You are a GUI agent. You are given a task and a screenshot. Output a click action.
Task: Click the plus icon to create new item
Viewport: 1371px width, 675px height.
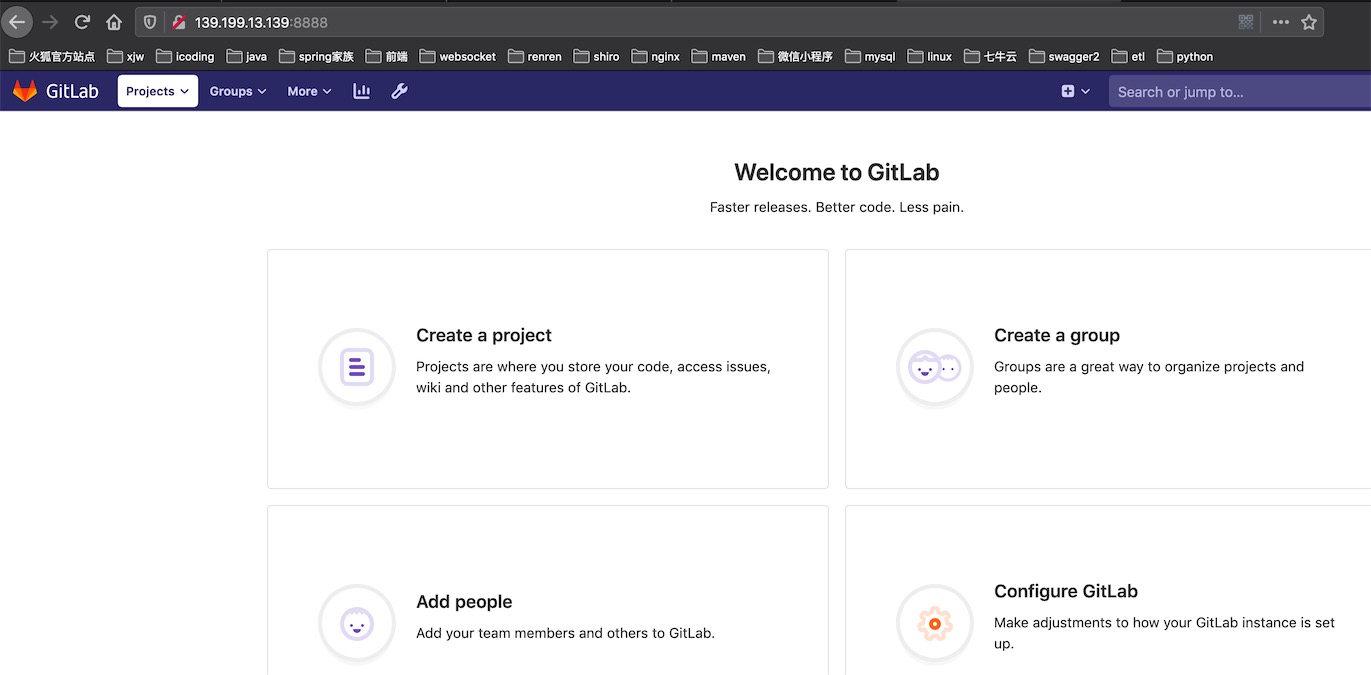pyautogui.click(x=1068, y=91)
